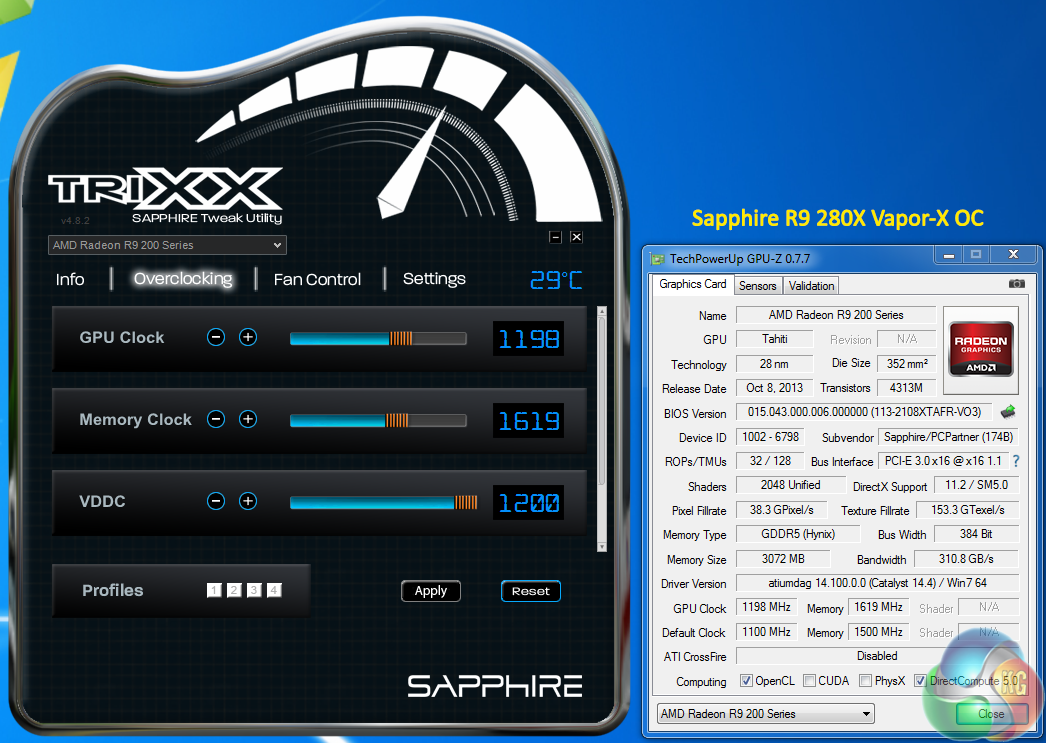This screenshot has height=743, width=1046.
Task: Save BIOS using the chip icon
Action: coord(1008,412)
